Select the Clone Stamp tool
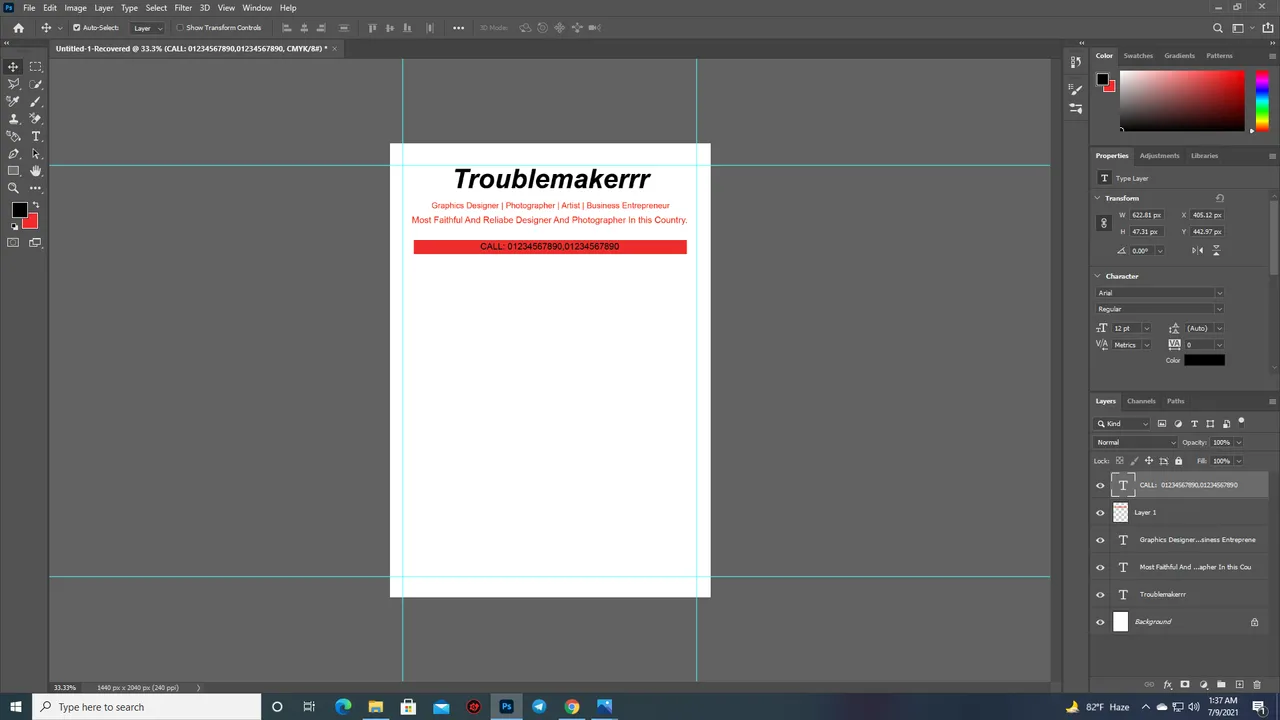The image size is (1280, 720). click(x=13, y=118)
